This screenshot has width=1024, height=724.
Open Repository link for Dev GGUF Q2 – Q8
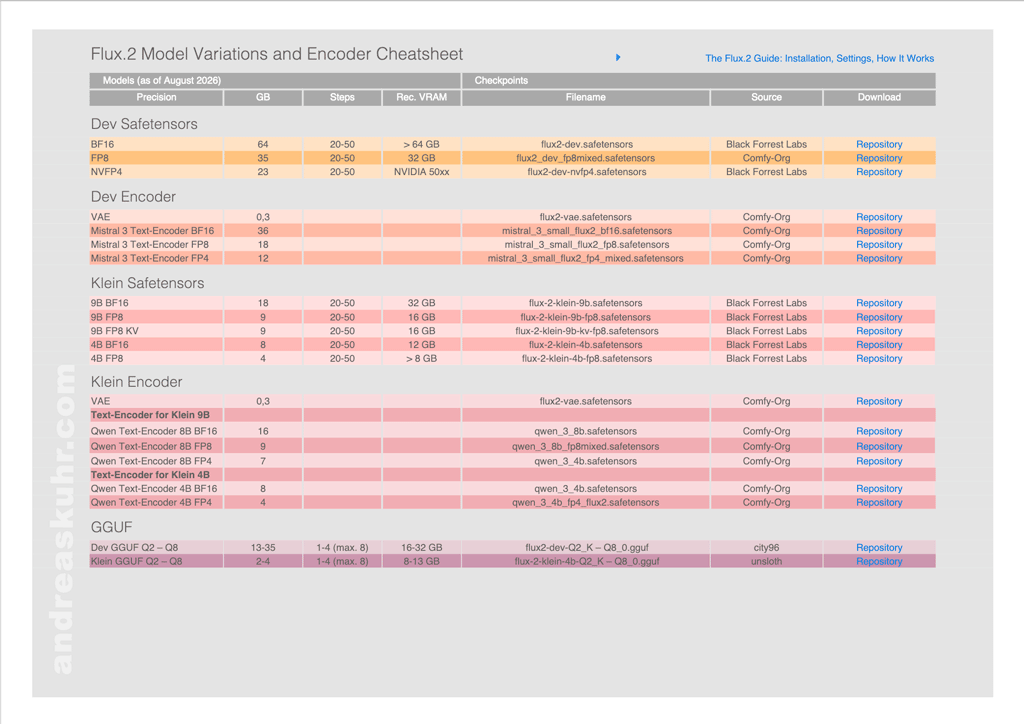pos(879,547)
